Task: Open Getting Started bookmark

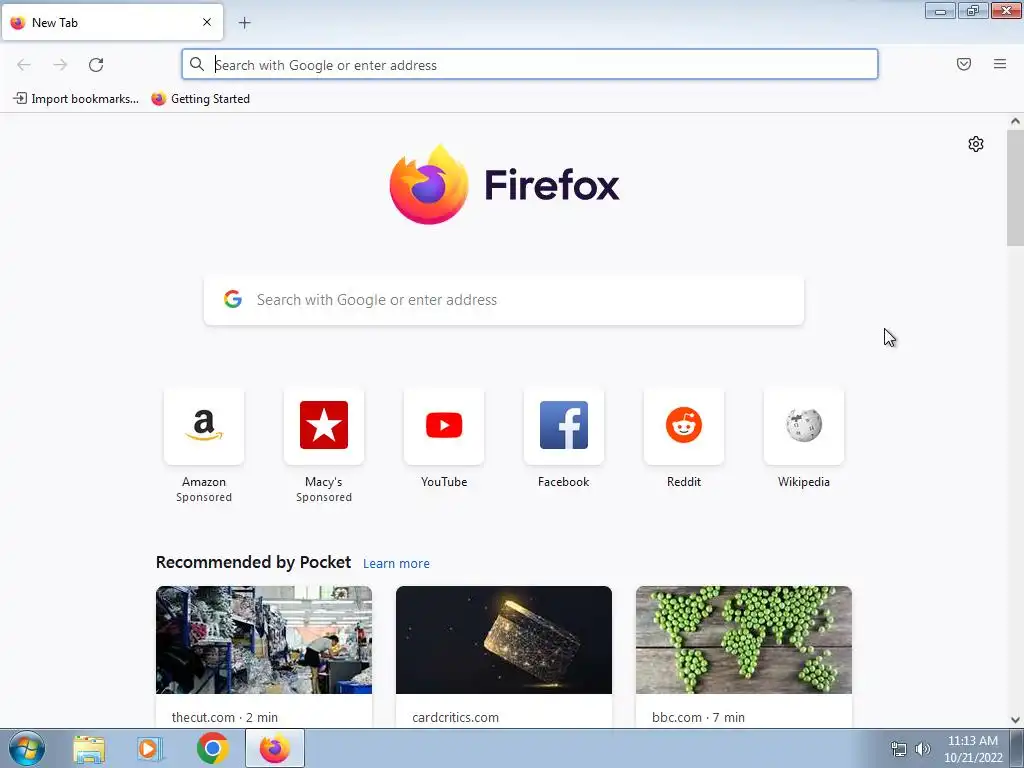Action: pos(200,99)
